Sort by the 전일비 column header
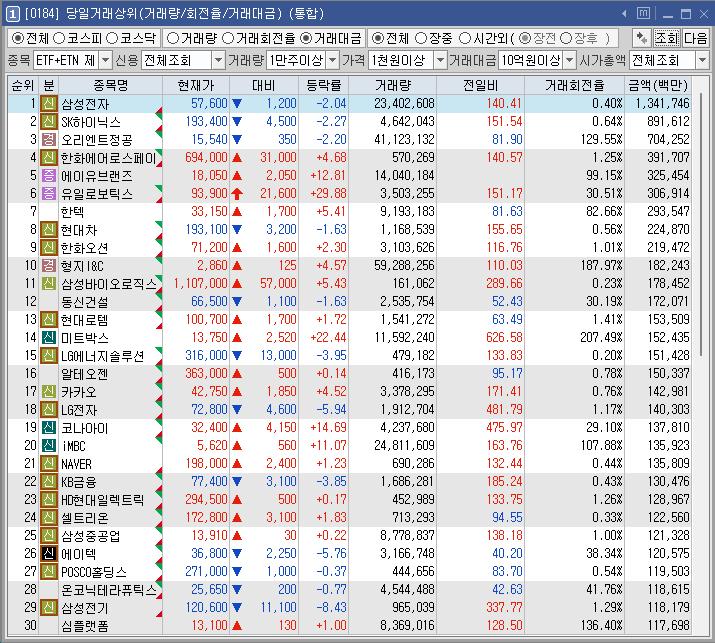Viewport: 715px width, 643px height. tap(481, 86)
